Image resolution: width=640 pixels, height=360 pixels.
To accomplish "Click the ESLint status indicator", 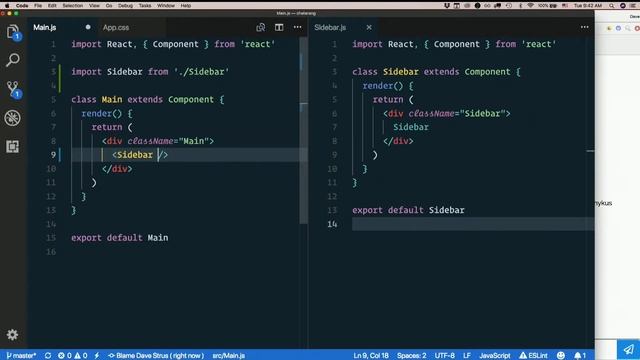I will [x=533, y=356].
